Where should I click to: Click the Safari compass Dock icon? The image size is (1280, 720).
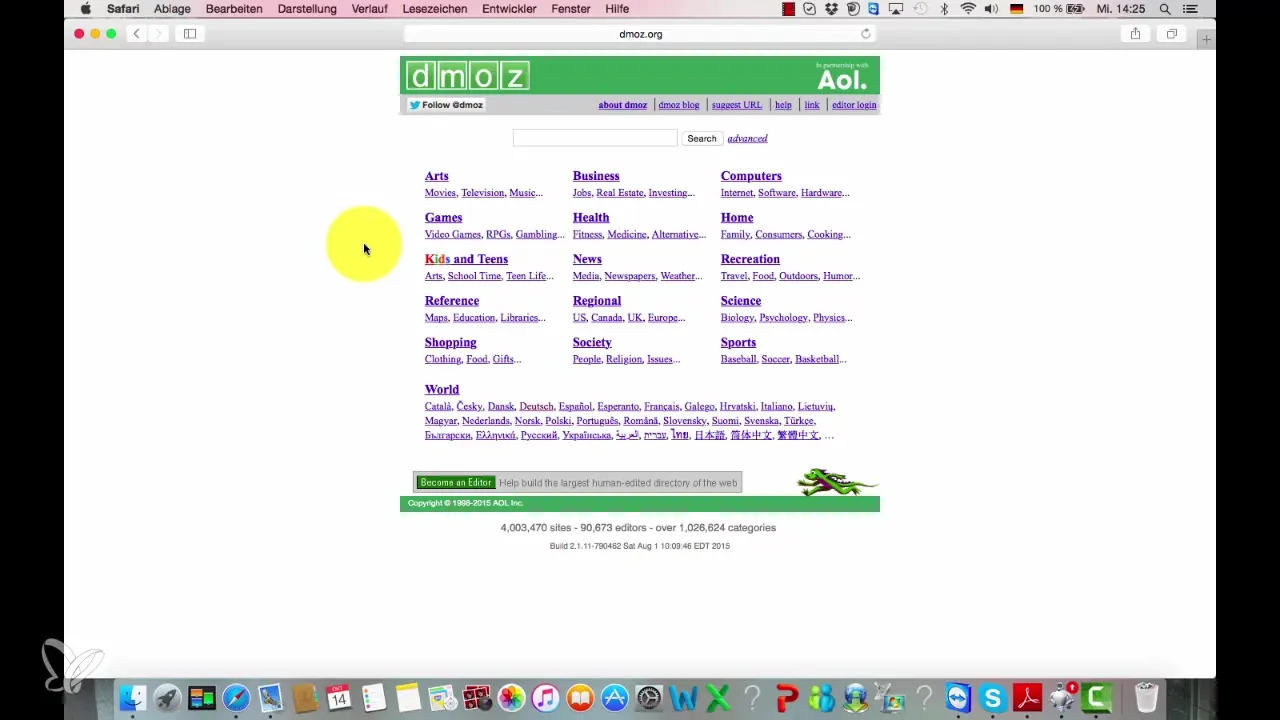click(236, 697)
